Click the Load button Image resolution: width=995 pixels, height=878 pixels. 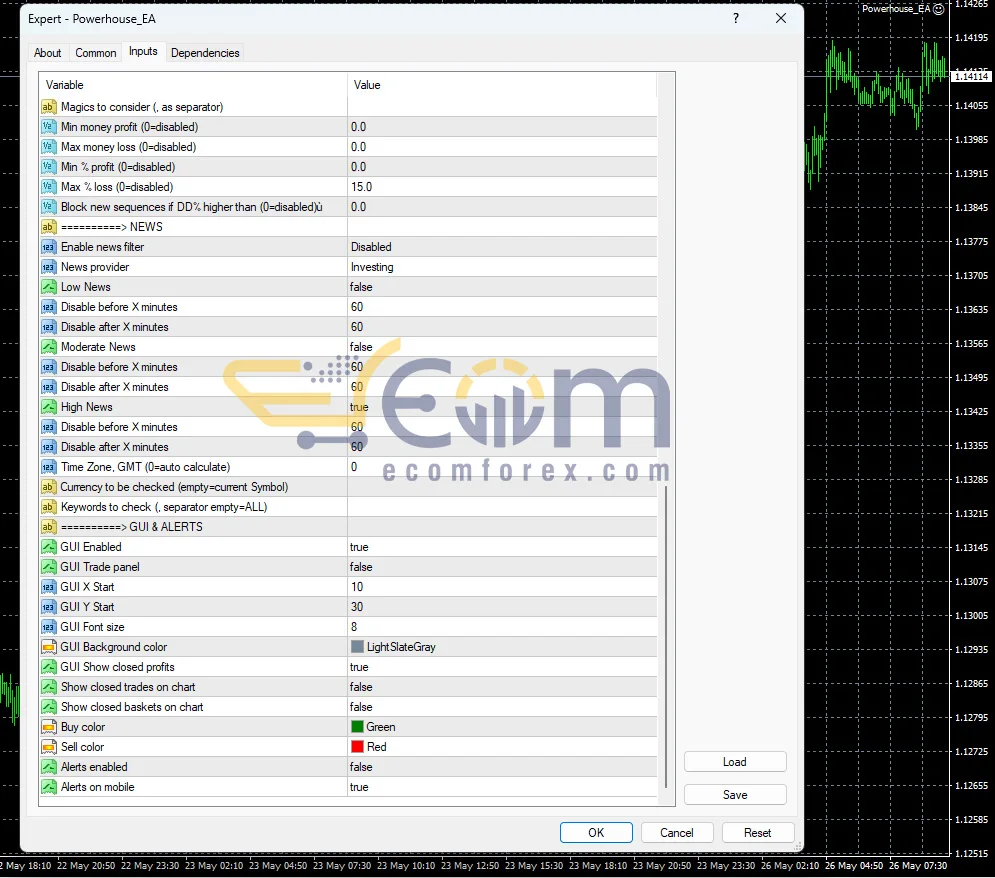[735, 762]
